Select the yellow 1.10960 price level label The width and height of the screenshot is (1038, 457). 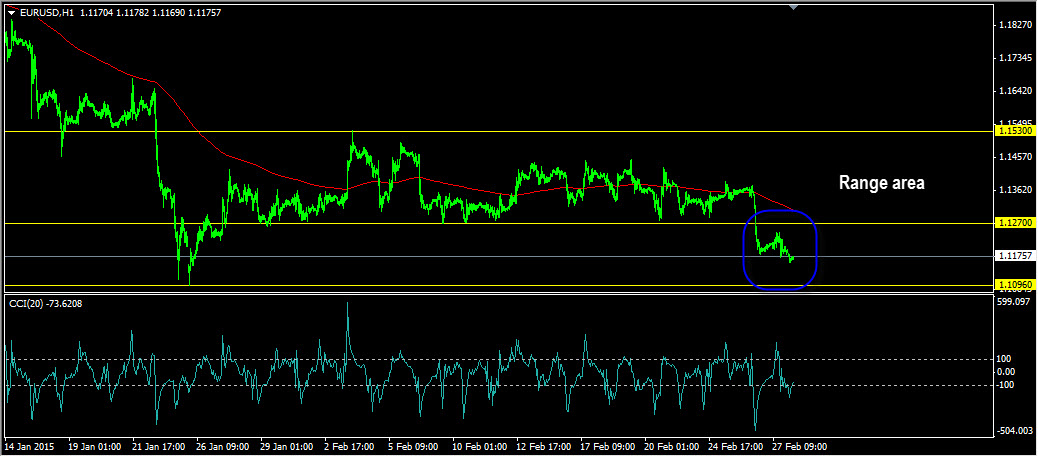click(1014, 285)
